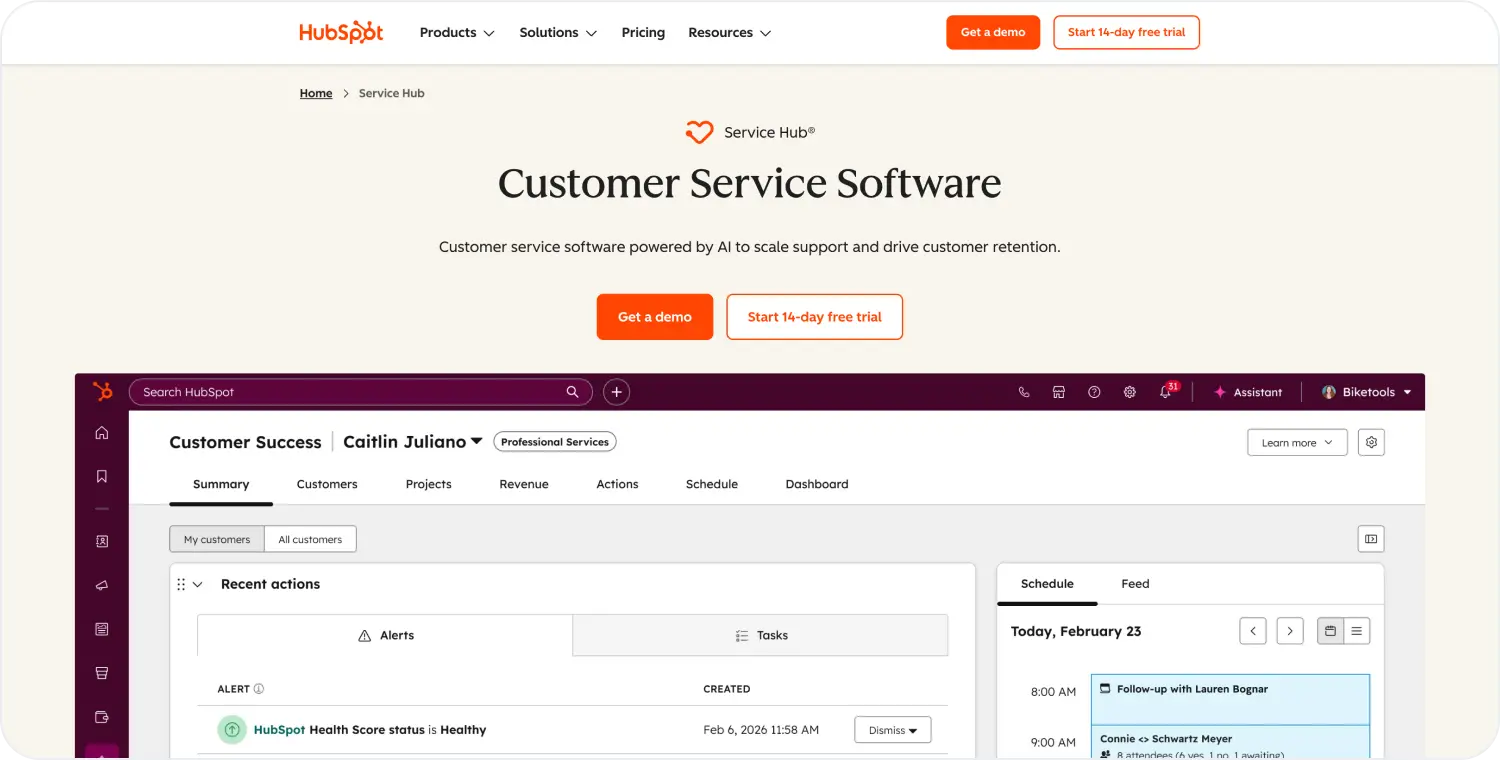This screenshot has width=1500, height=760.
Task: Click the plus quick-create icon
Action: tap(617, 392)
